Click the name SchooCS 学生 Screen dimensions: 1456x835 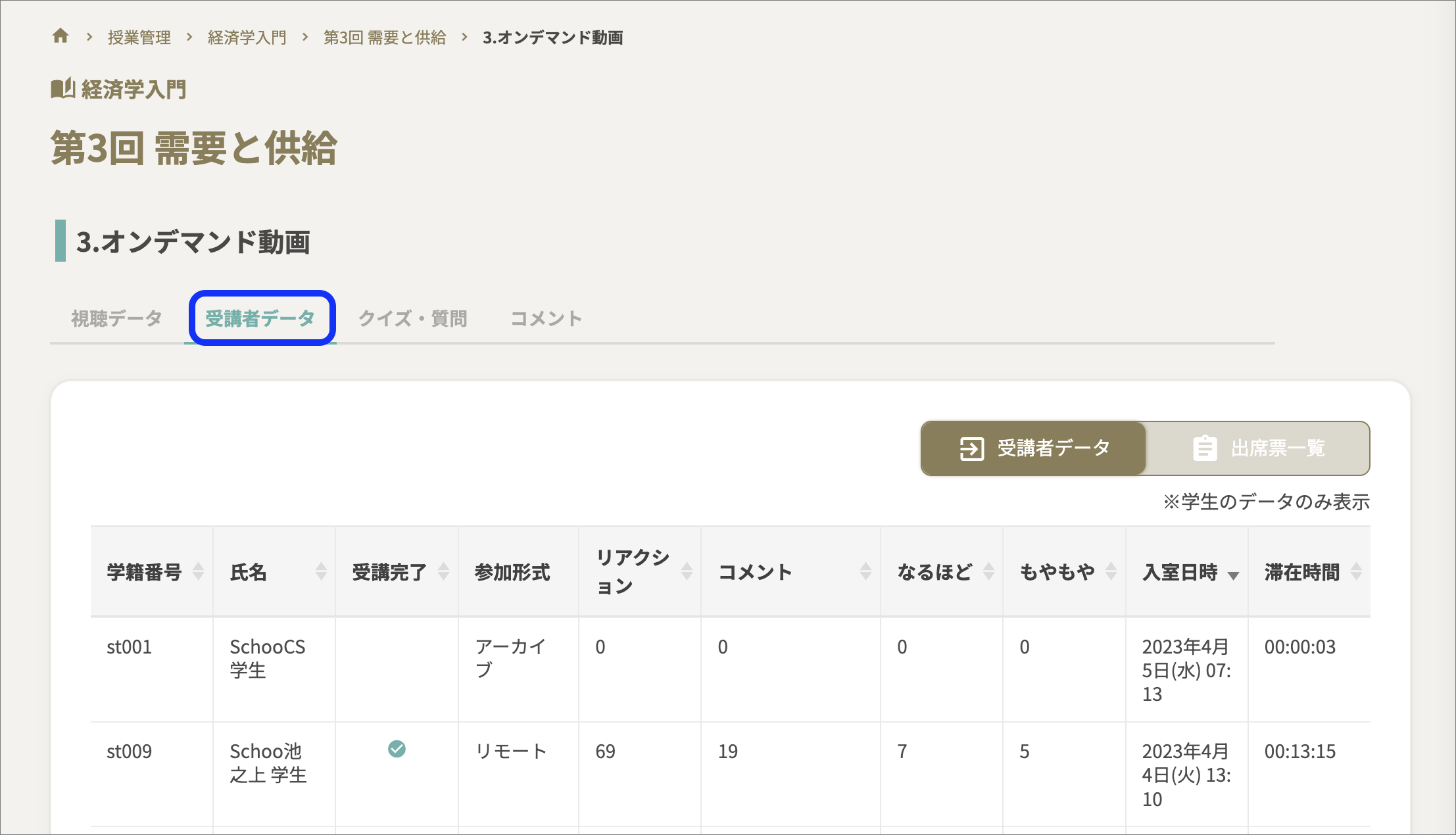pyautogui.click(x=268, y=659)
